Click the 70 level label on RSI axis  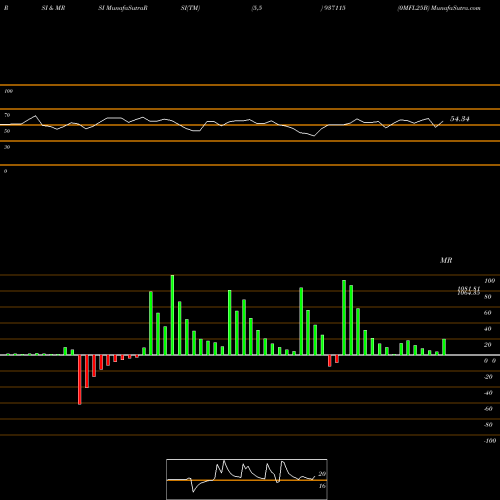pyautogui.click(x=7, y=115)
